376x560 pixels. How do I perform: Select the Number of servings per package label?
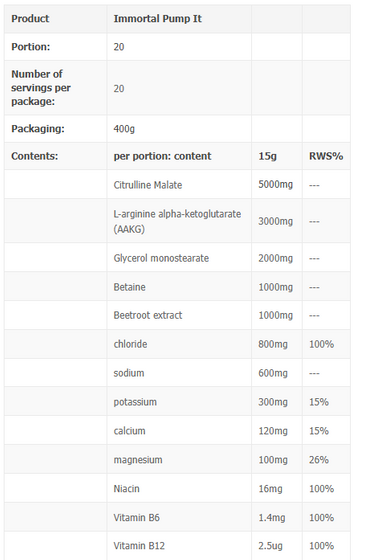(41, 88)
